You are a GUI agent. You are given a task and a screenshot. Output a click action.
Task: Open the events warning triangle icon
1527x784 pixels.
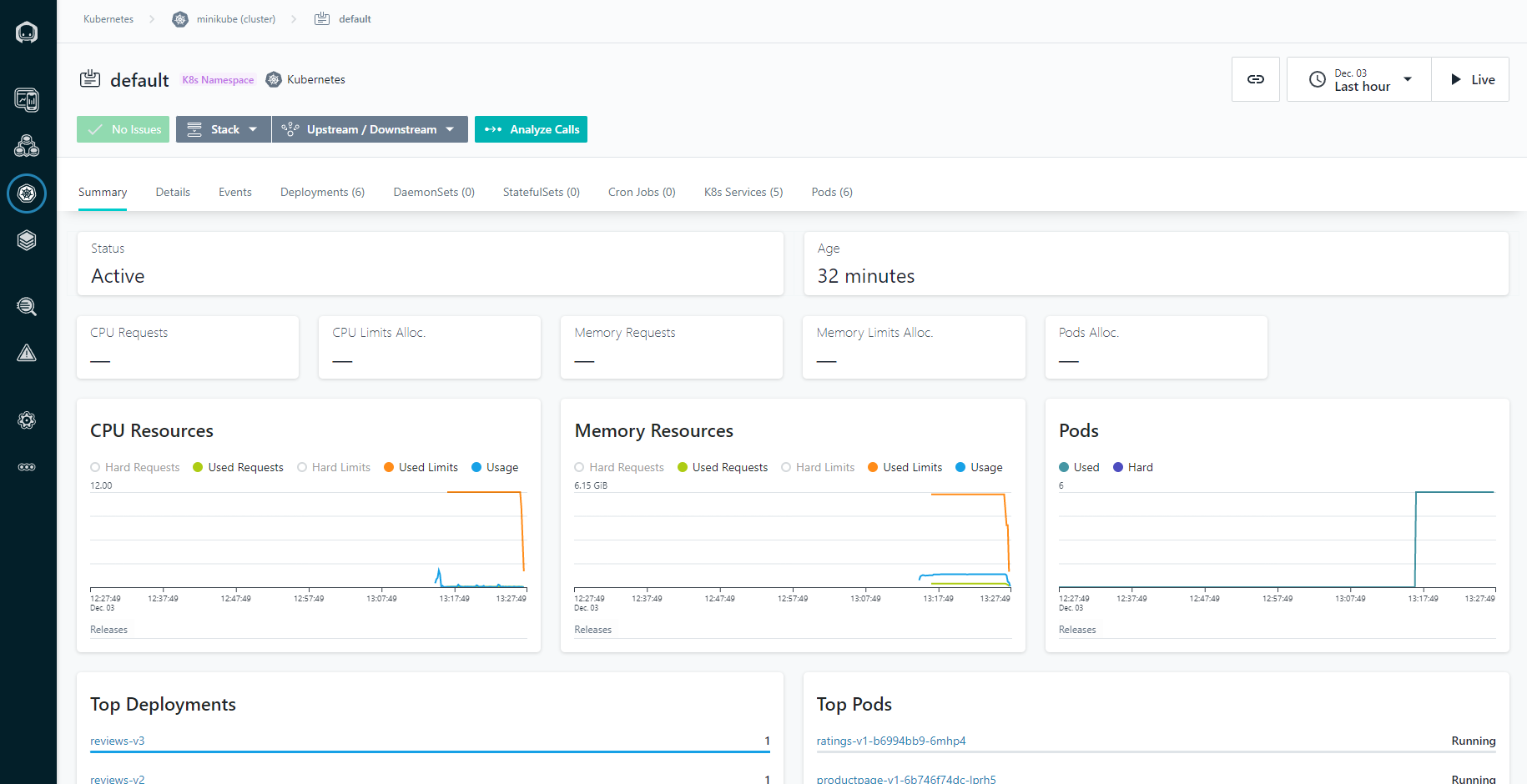(x=27, y=353)
